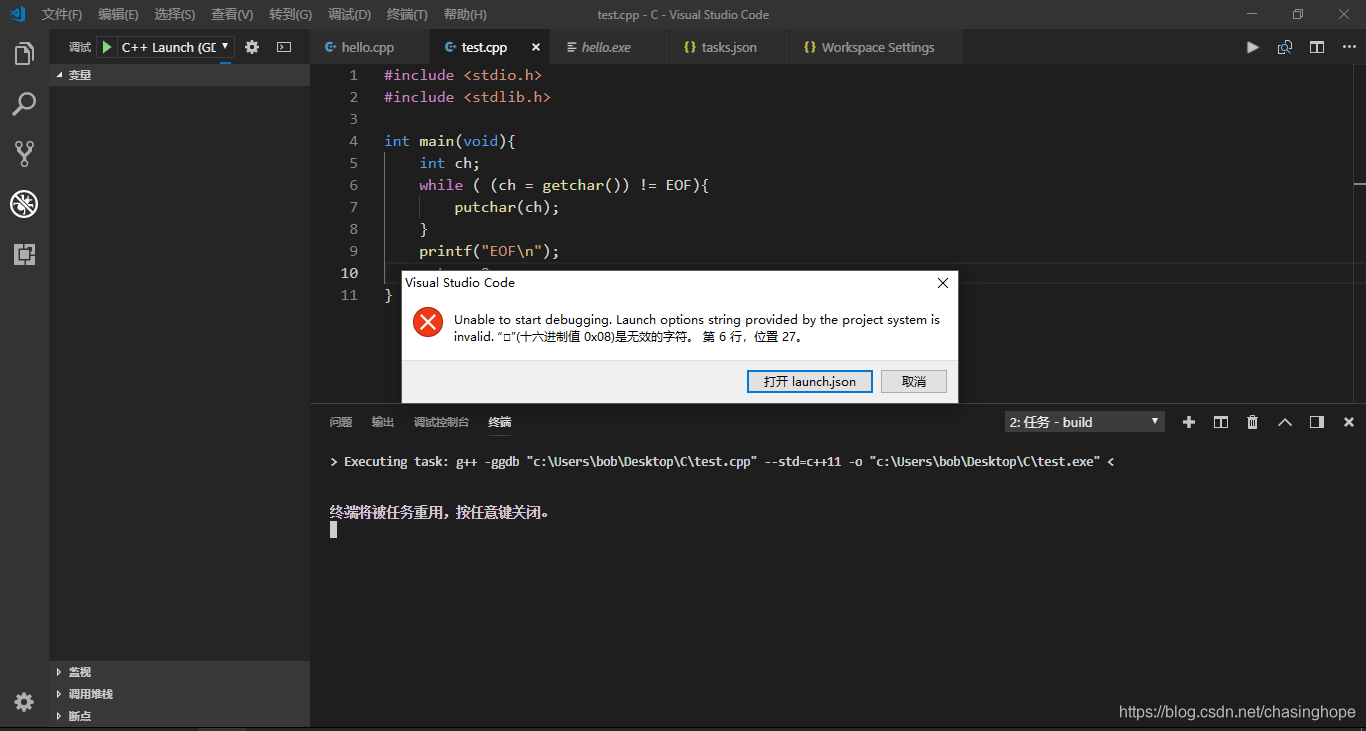Screen dimensions: 1366x731
Task: Open the Source Control view
Action: coord(24,153)
